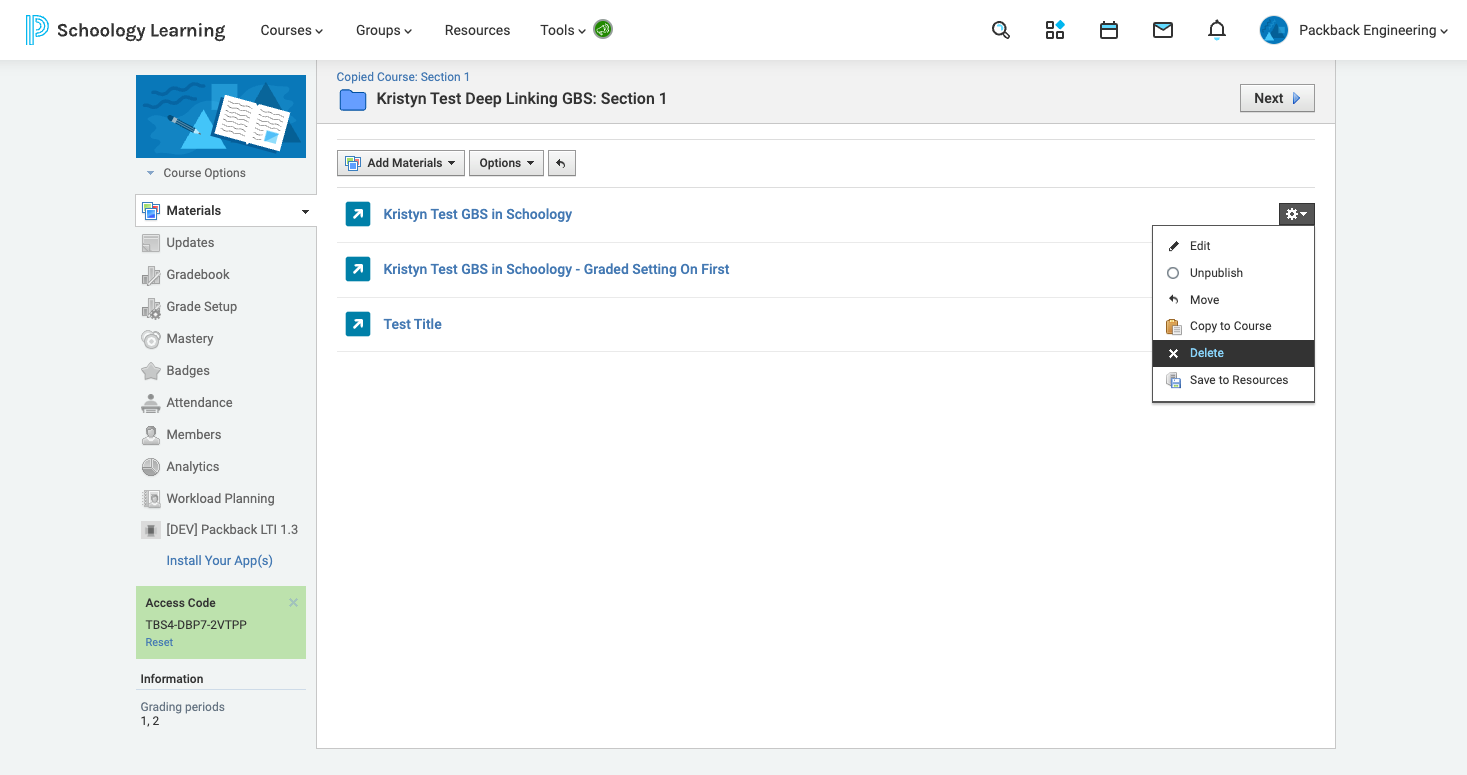The width and height of the screenshot is (1467, 775).
Task: Open the search magnifier icon
Action: coord(1000,30)
